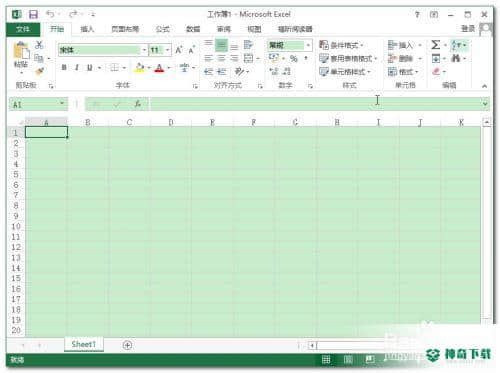The image size is (500, 373).
Task: Click the Undo arrow in quick access toolbar
Action: click(x=50, y=14)
